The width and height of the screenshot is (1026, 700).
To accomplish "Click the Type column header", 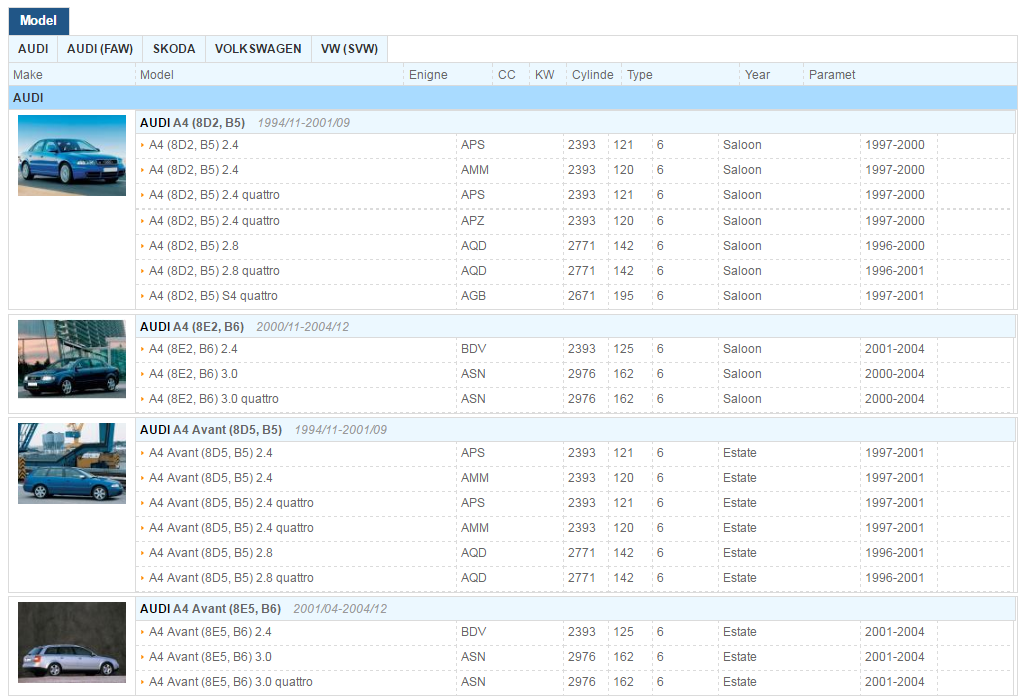I will tap(640, 75).
